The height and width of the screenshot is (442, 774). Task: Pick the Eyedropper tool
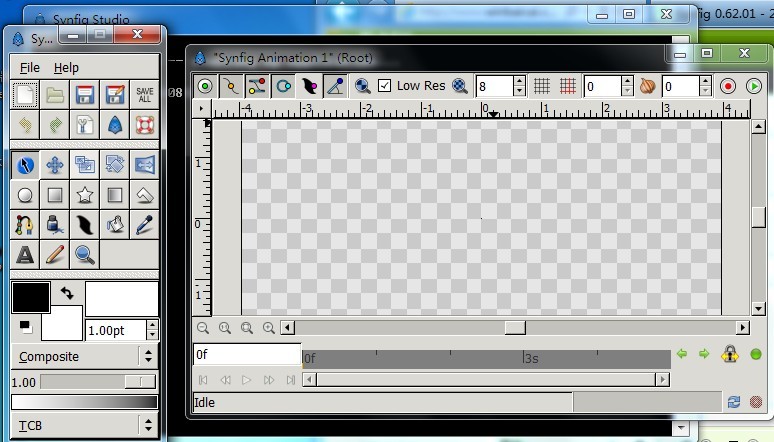145,225
